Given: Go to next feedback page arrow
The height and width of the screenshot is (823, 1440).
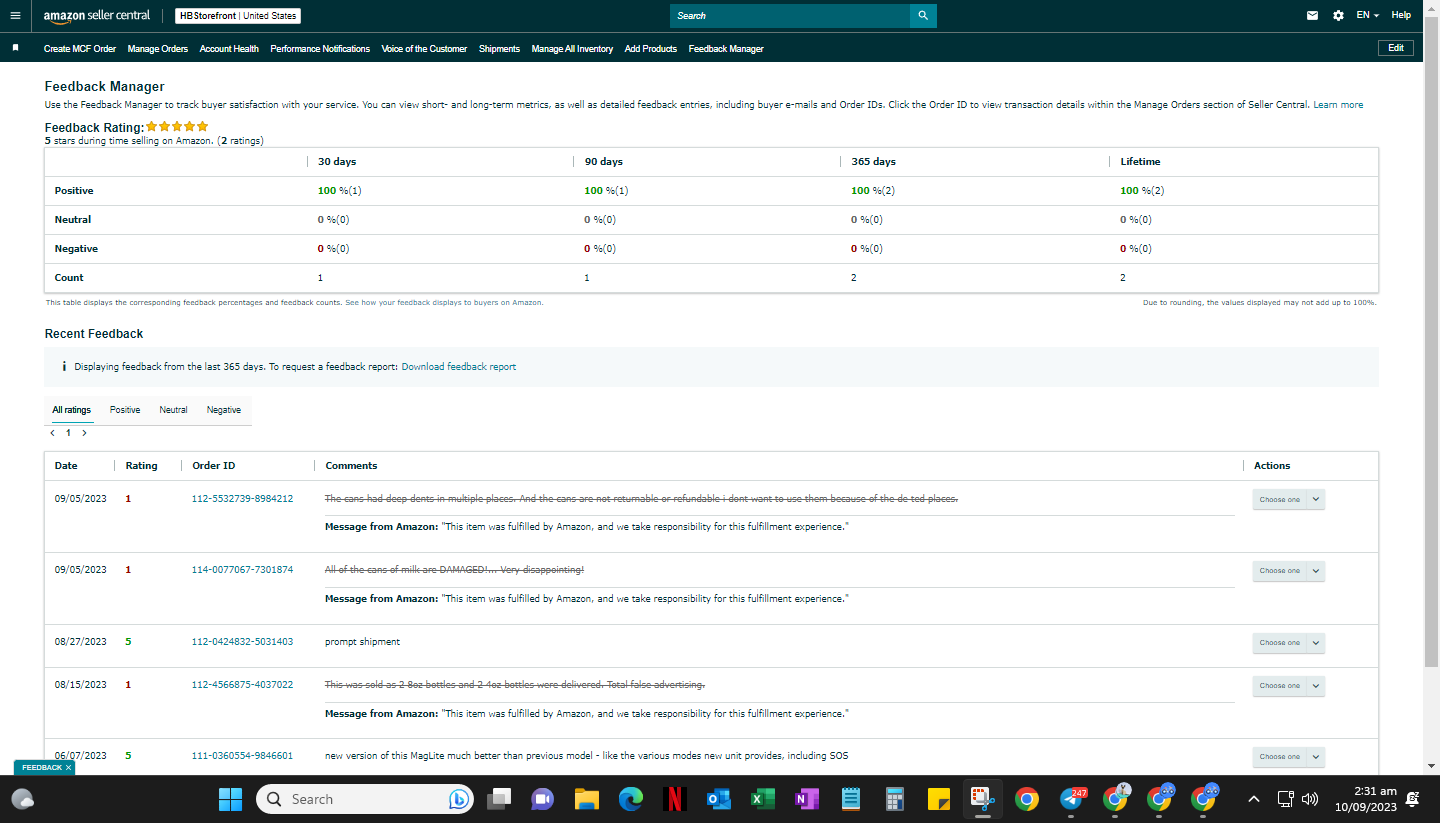Looking at the screenshot, I should (x=84, y=433).
